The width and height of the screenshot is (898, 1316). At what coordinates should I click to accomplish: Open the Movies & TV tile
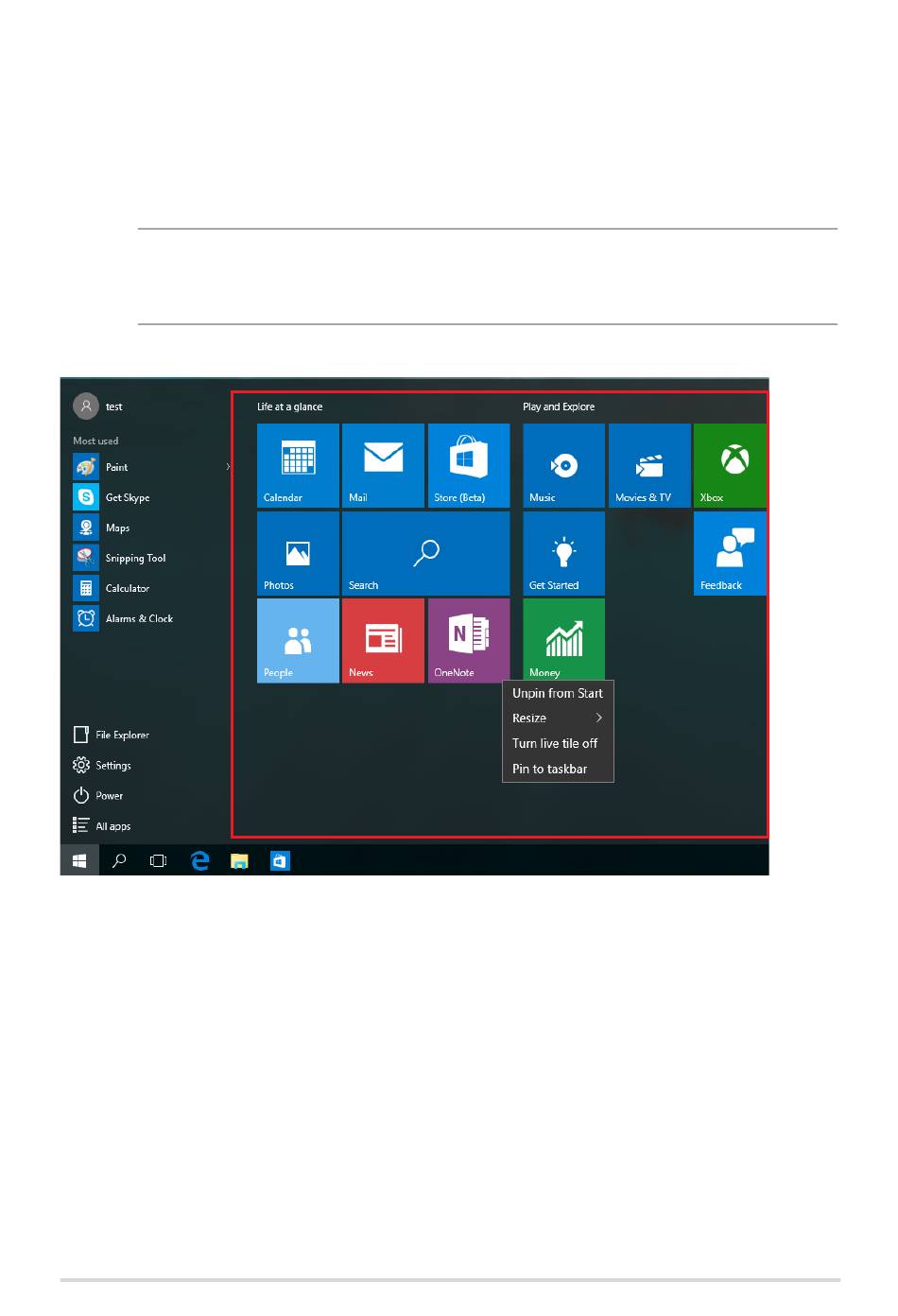pos(648,465)
